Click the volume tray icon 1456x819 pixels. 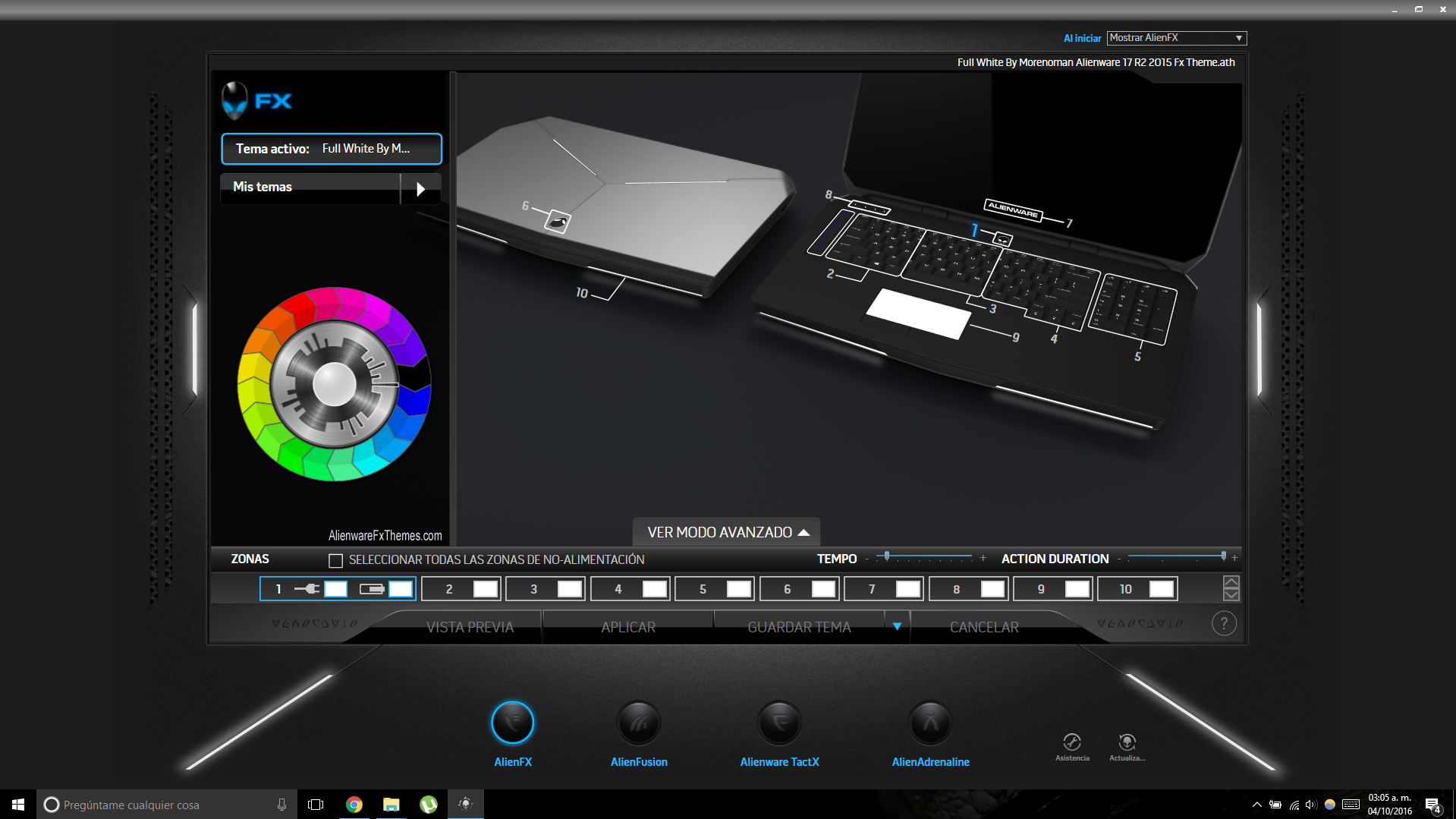[x=1311, y=805]
